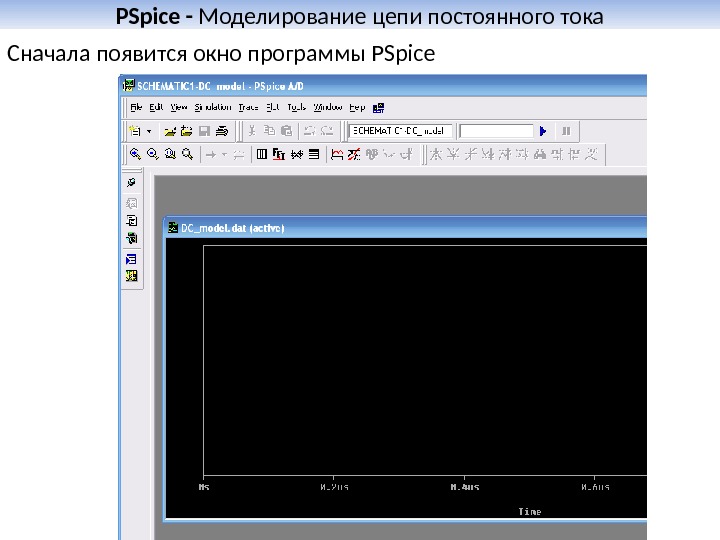Click the Cut scissors icon
Image resolution: width=720 pixels, height=540 pixels.
pyautogui.click(x=252, y=131)
